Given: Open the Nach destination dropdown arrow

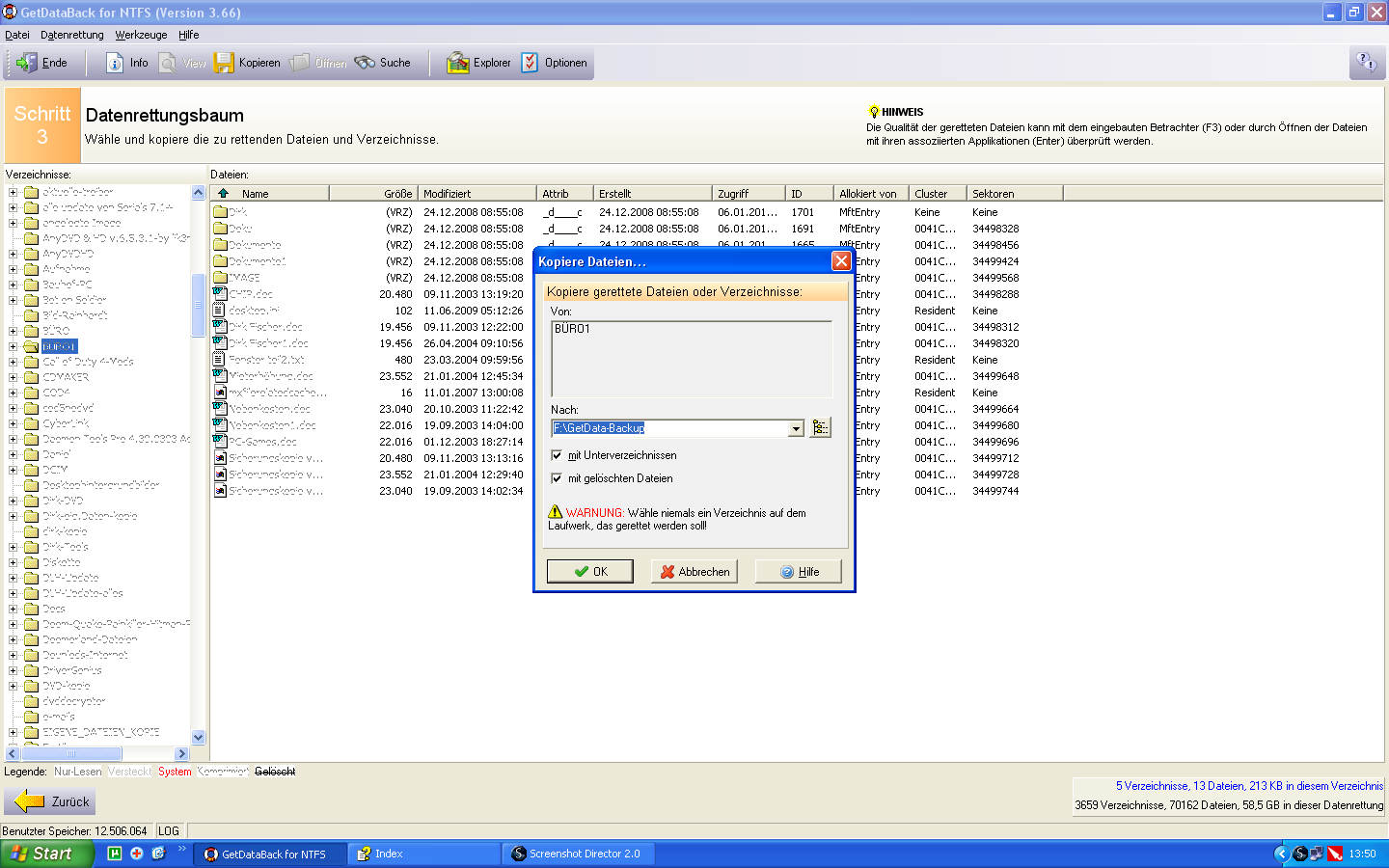Looking at the screenshot, I should click(796, 428).
